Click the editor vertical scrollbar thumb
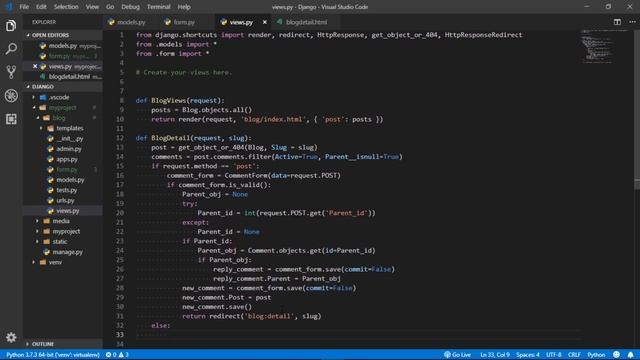Image resolution: width=640 pixels, height=360 pixels. tap(637, 184)
